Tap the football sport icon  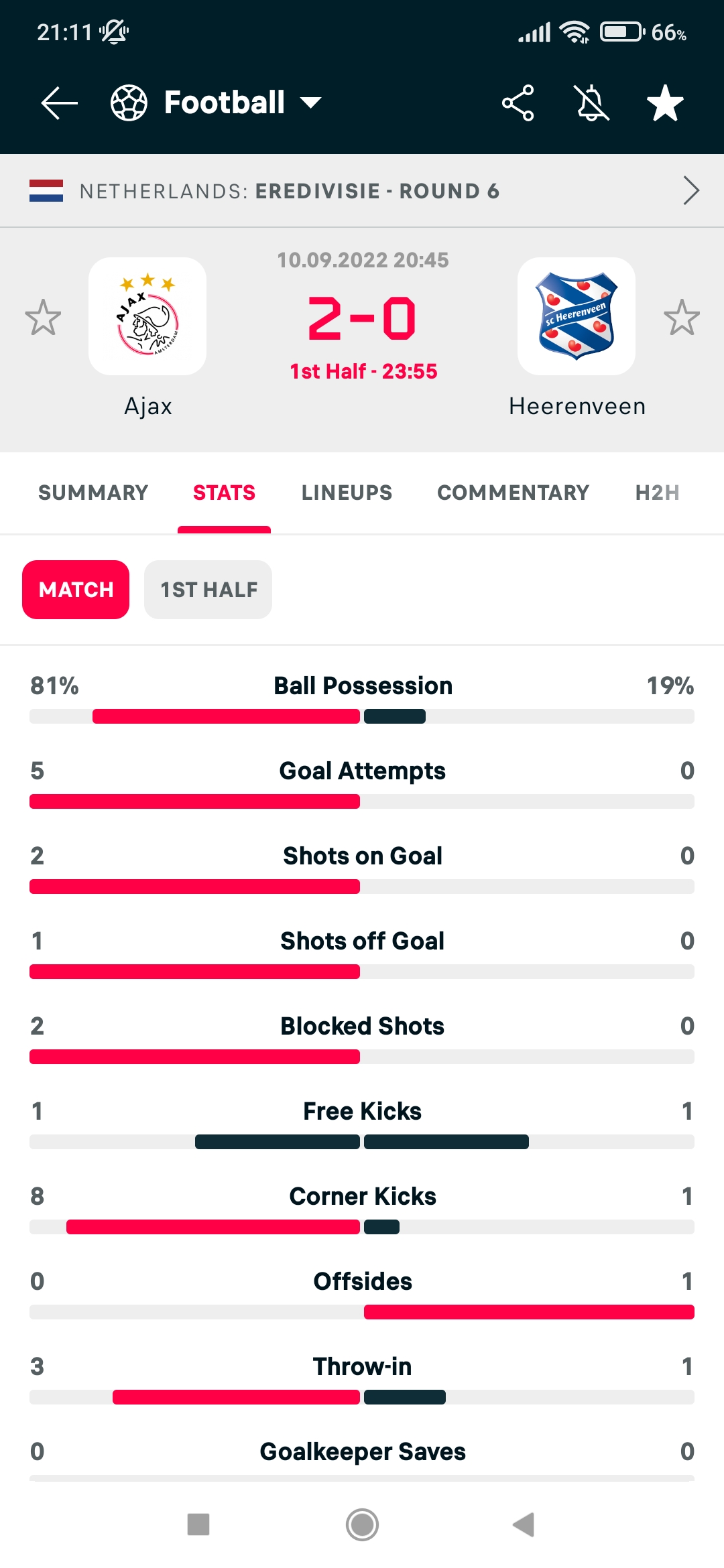(129, 103)
